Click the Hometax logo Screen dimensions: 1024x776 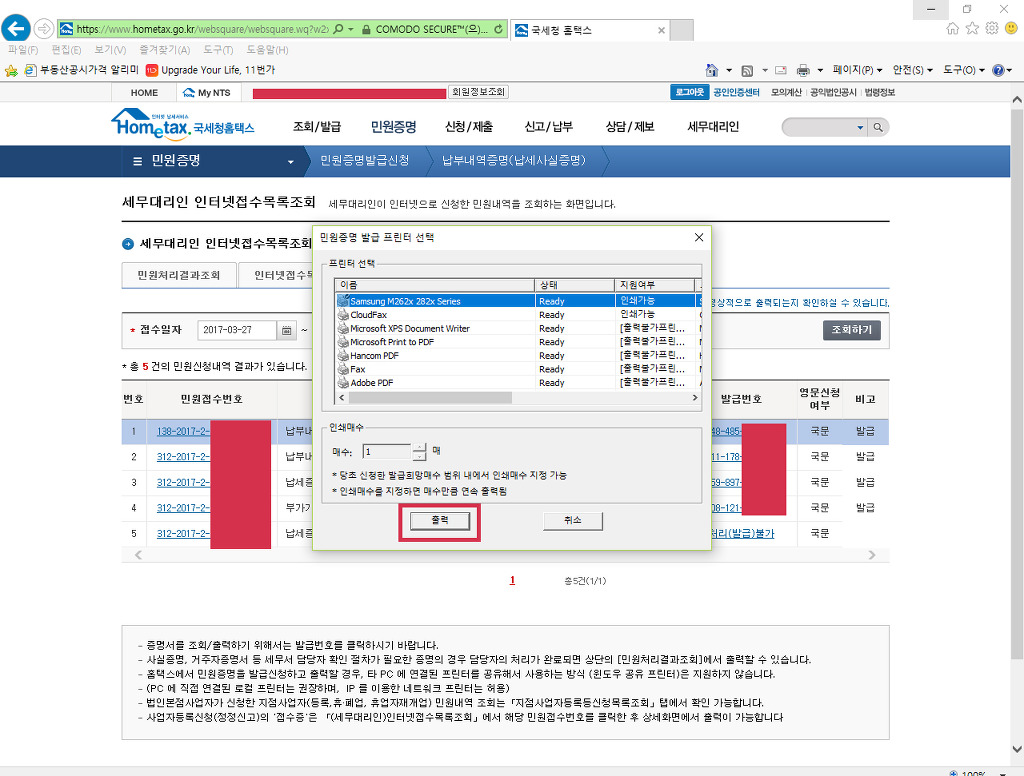(x=183, y=124)
